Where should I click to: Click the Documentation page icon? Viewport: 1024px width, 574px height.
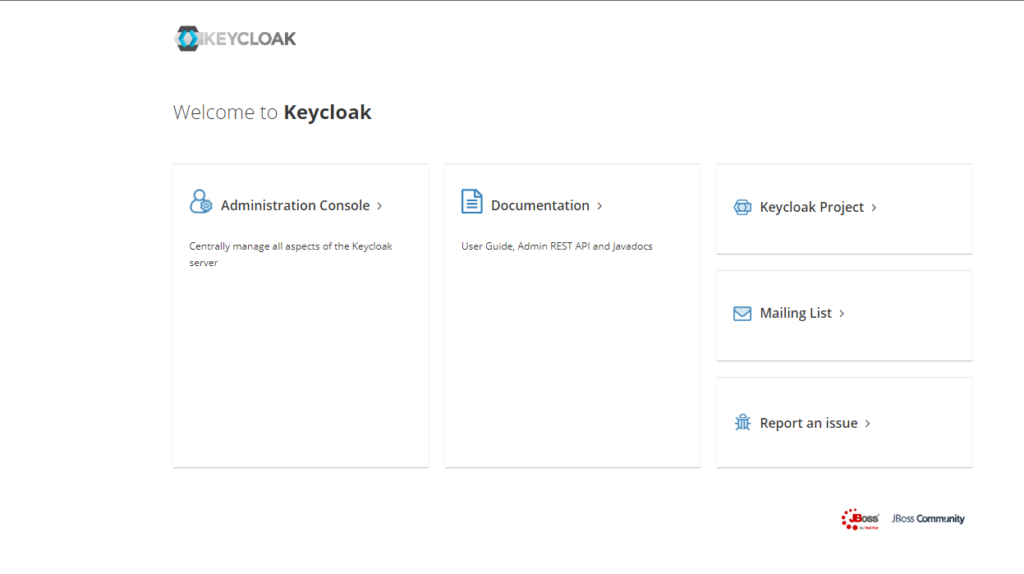click(472, 201)
